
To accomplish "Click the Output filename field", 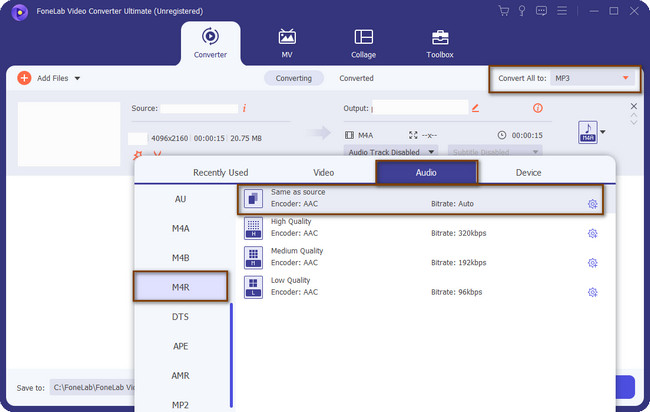I will pyautogui.click(x=420, y=108).
